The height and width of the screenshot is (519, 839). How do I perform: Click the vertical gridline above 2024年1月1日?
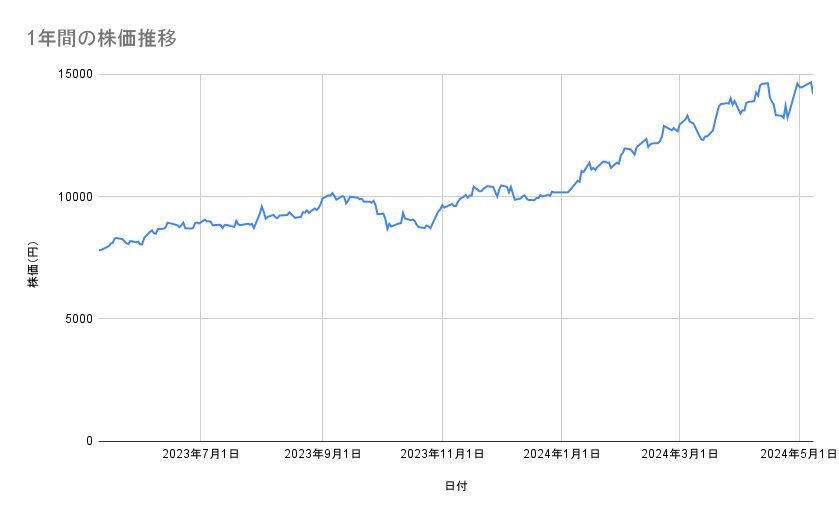[x=560, y=300]
